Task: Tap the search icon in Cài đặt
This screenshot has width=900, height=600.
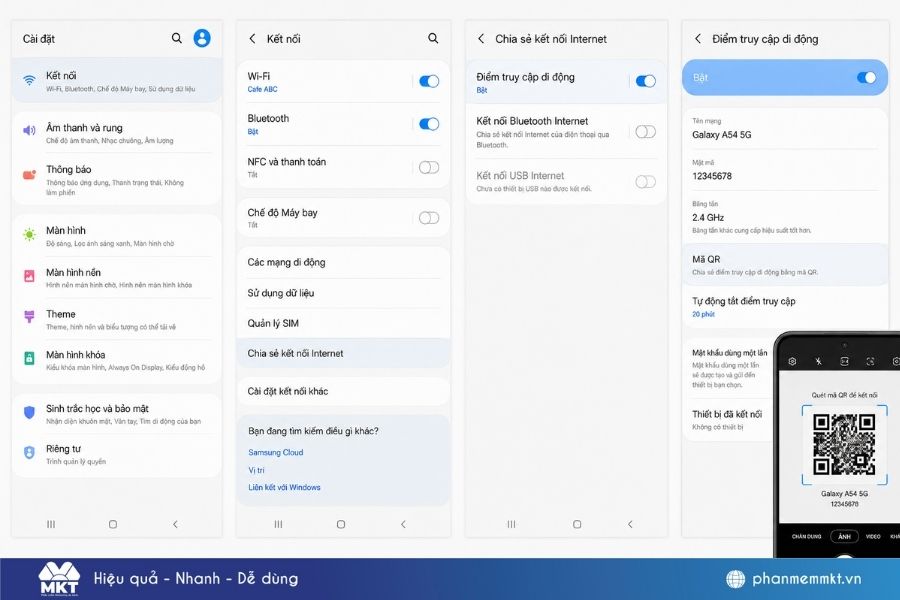Action: pos(177,38)
